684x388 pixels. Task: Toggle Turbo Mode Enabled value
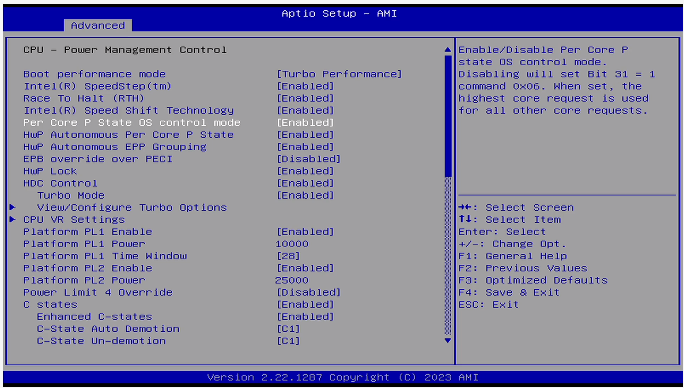[305, 195]
